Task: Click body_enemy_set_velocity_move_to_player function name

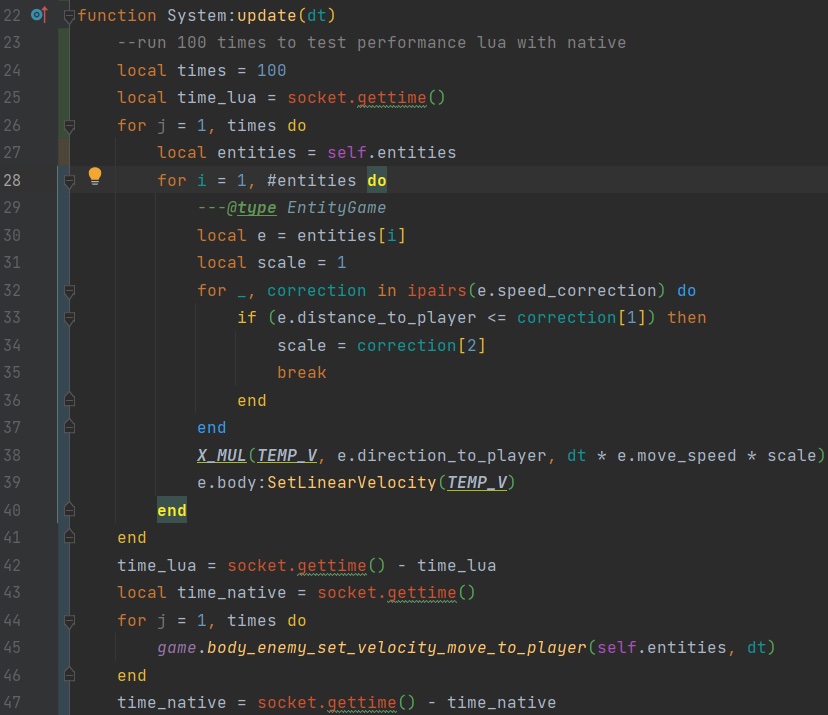Action: click(396, 648)
